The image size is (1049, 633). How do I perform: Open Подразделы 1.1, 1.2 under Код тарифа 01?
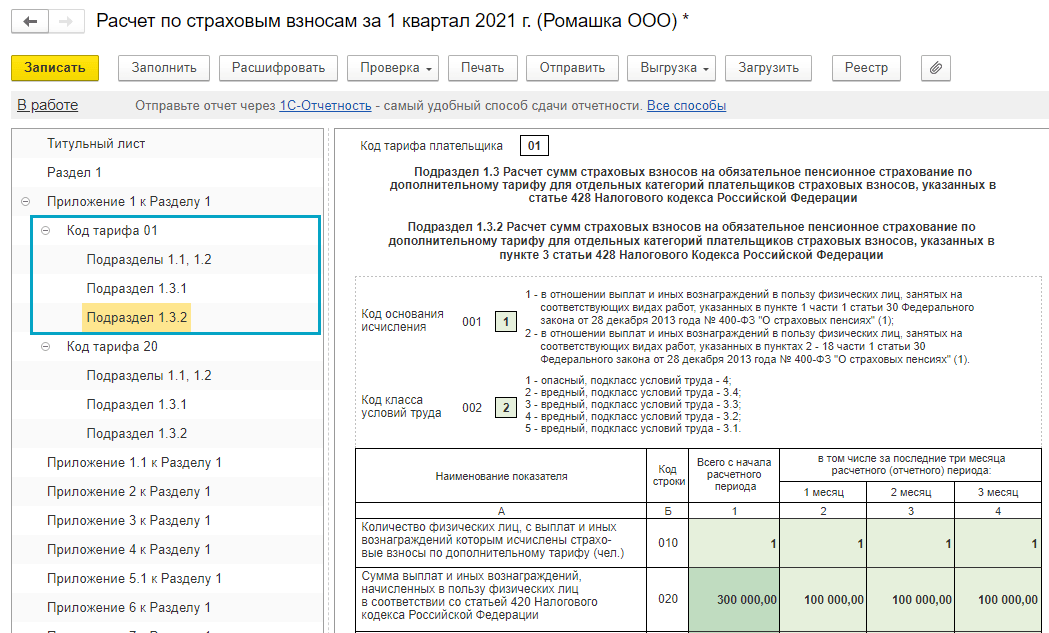point(149,260)
